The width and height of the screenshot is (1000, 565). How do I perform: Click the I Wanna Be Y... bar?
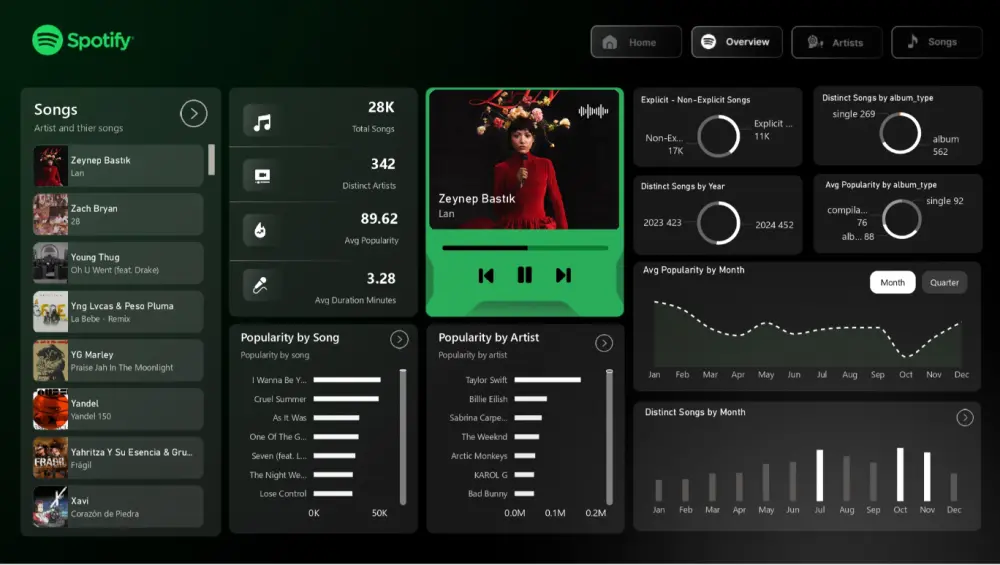[347, 380]
